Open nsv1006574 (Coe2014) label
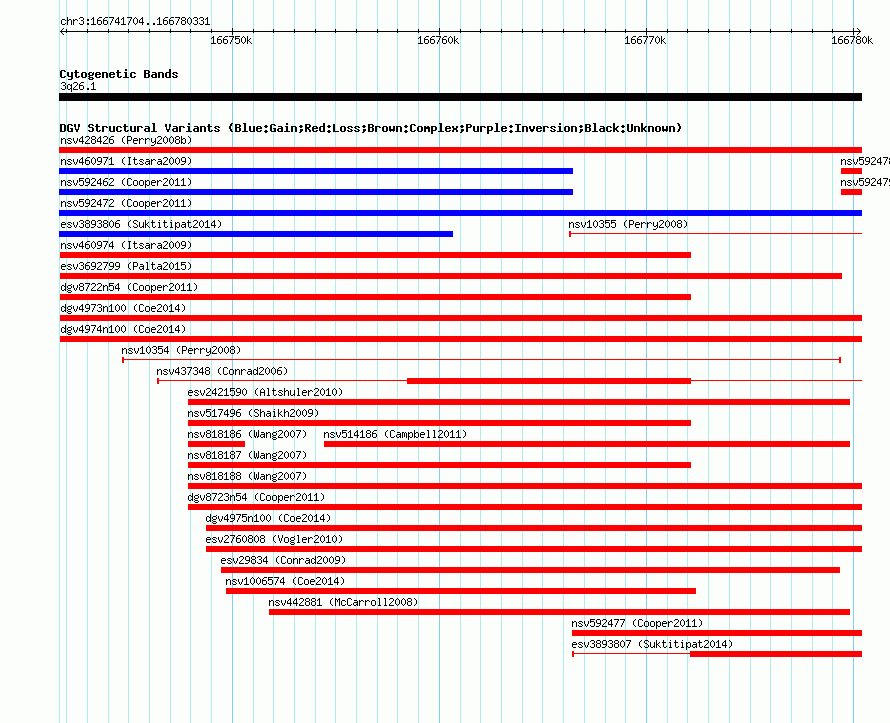The width and height of the screenshot is (890, 723). click(285, 581)
